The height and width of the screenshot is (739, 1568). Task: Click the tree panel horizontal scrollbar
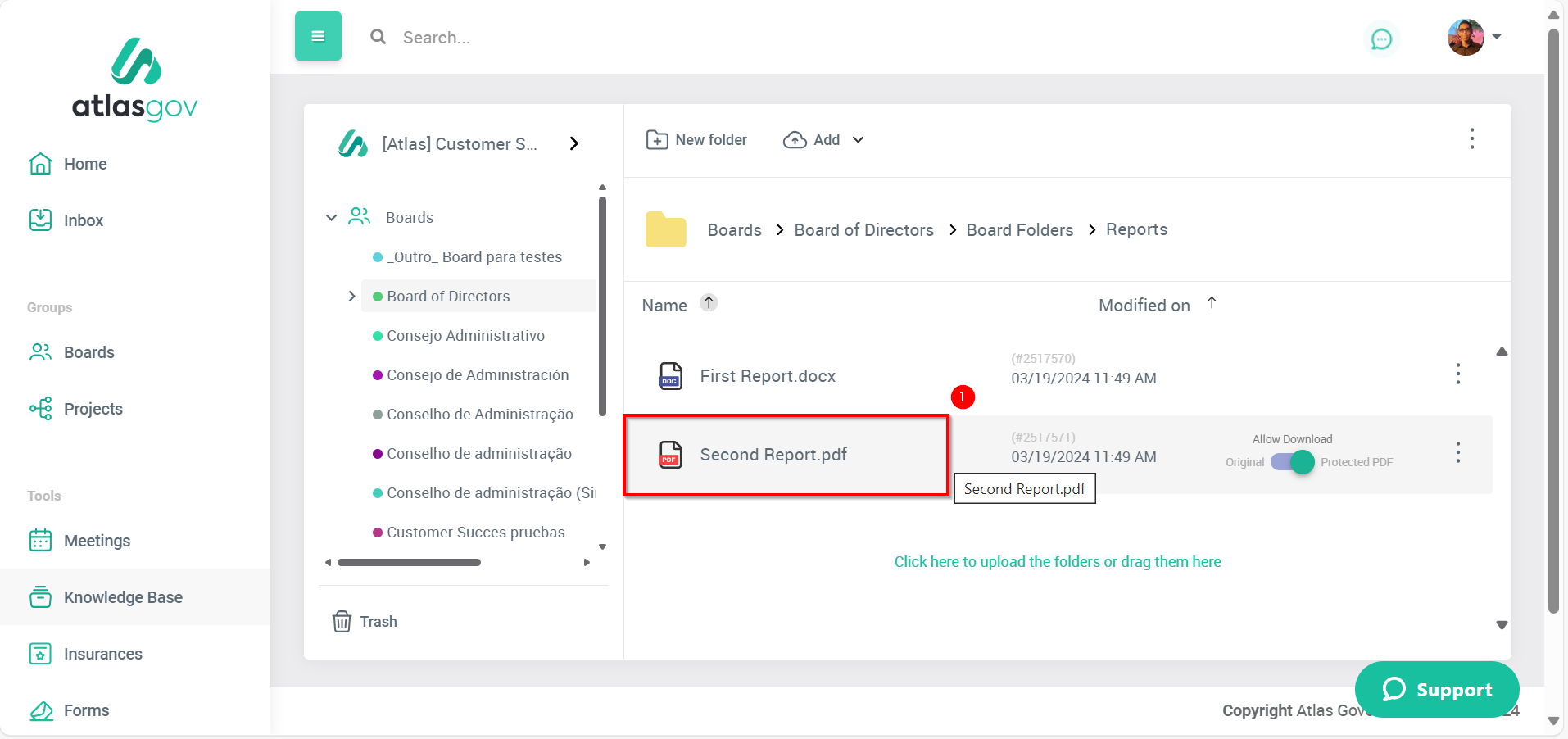pyautogui.click(x=409, y=563)
